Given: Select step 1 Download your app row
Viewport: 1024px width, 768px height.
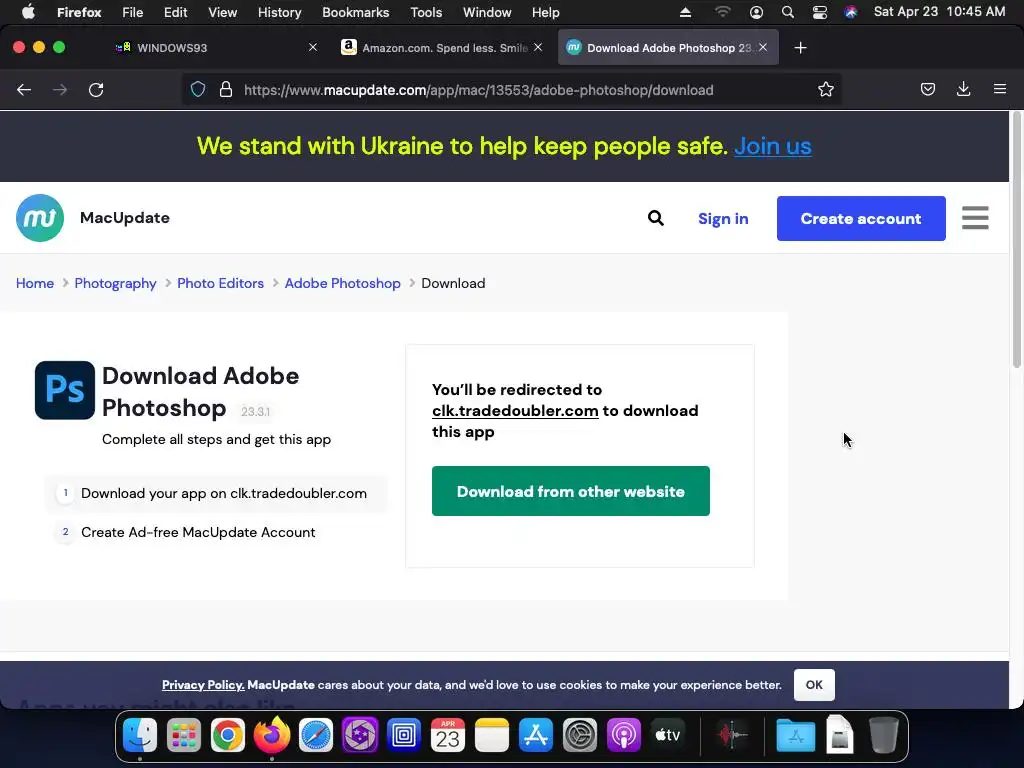Looking at the screenshot, I should (x=216, y=493).
